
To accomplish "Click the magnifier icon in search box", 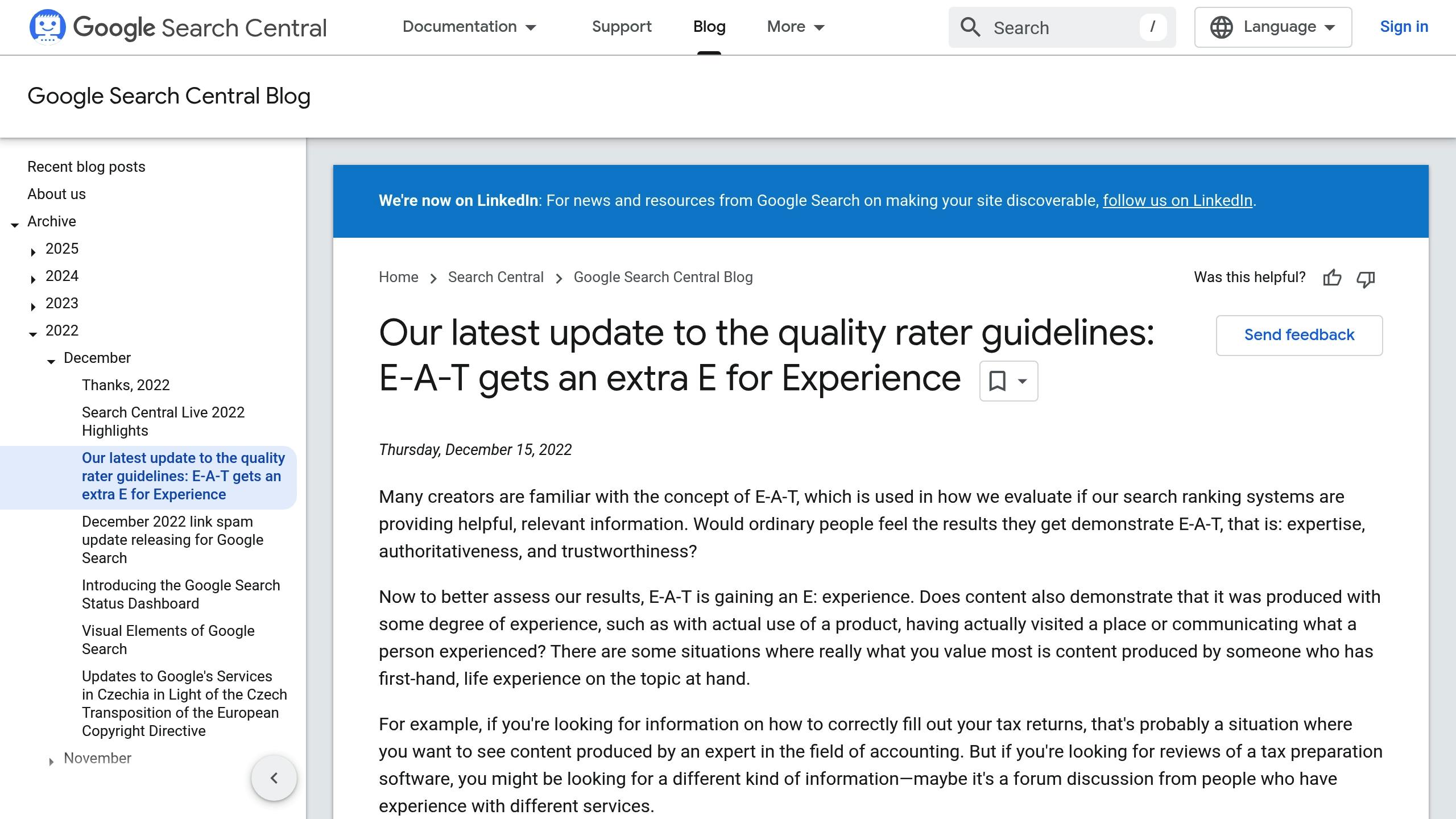I will tap(970, 27).
